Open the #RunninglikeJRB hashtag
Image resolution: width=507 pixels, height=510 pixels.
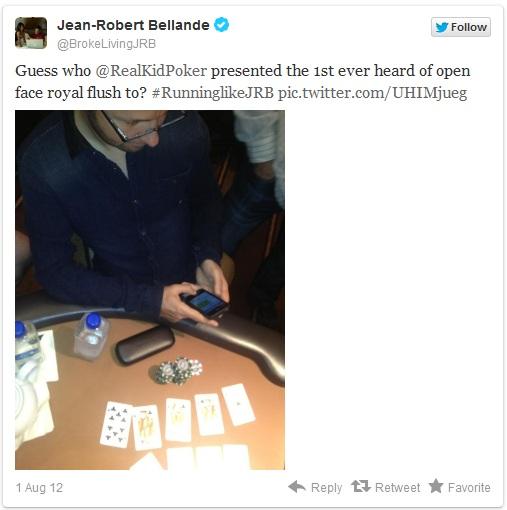point(213,93)
